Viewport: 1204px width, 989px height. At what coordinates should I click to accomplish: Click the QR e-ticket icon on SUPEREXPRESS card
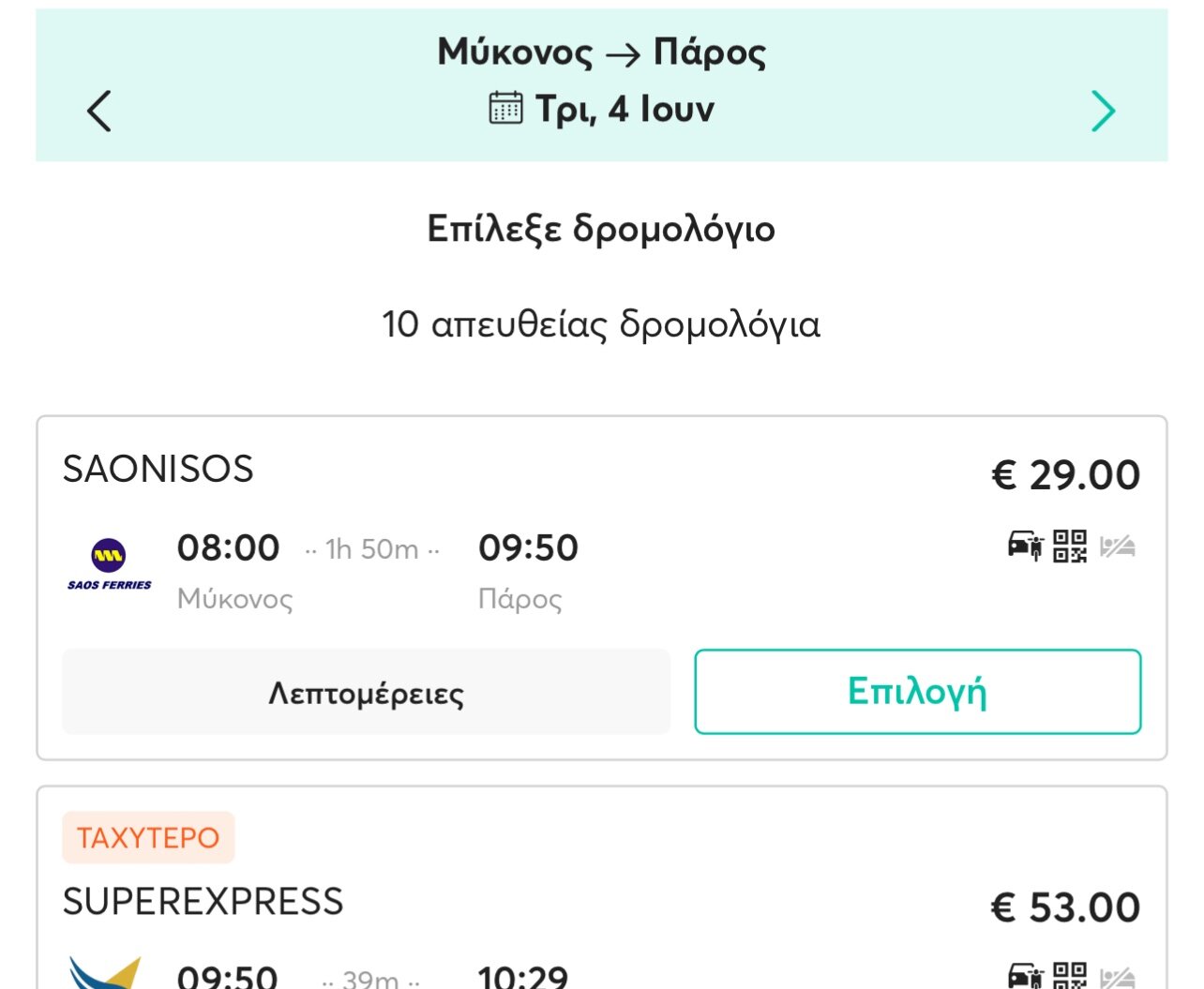[1070, 977]
